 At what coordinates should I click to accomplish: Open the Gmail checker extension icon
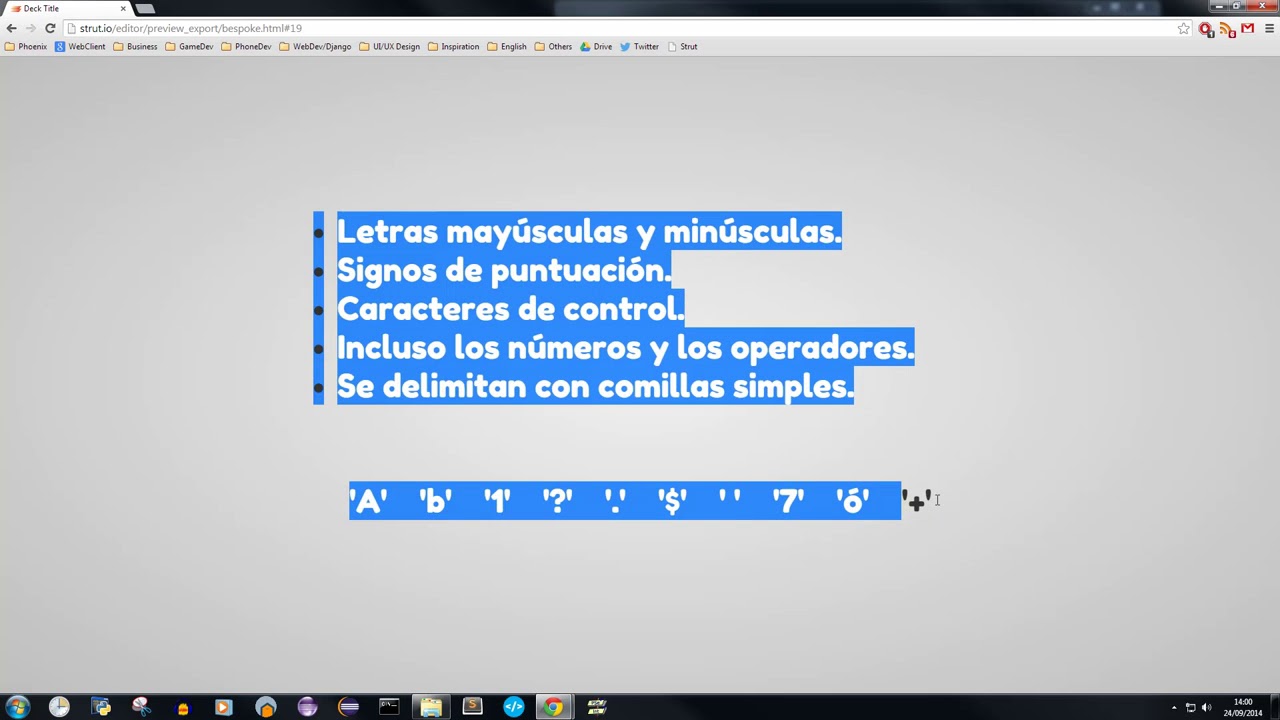tap(1247, 28)
